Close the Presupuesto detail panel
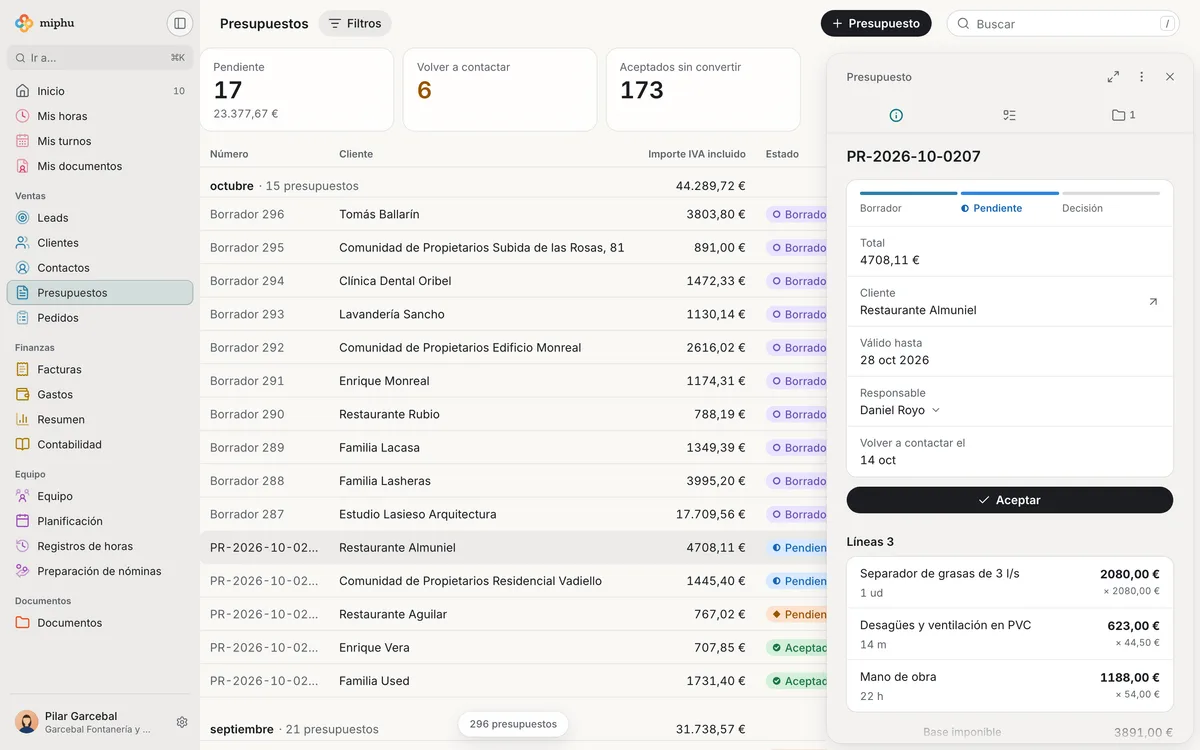This screenshot has height=750, width=1200. pyautogui.click(x=1170, y=77)
